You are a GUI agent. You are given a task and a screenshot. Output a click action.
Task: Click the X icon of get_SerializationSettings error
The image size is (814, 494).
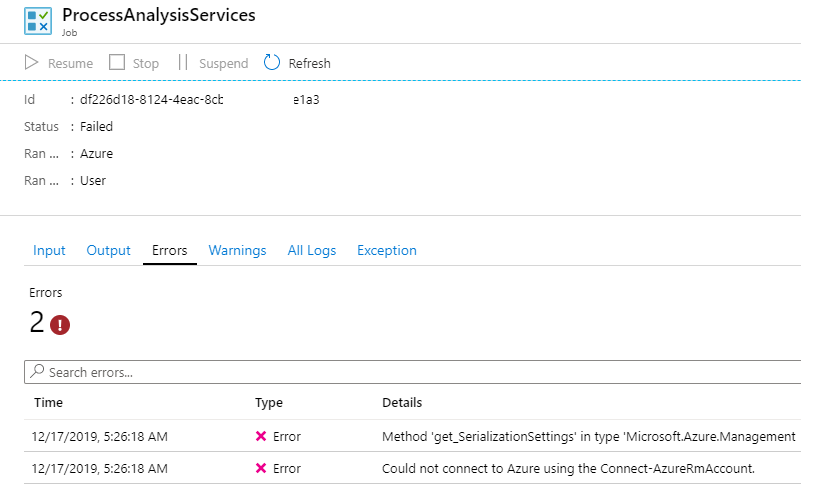pos(261,436)
